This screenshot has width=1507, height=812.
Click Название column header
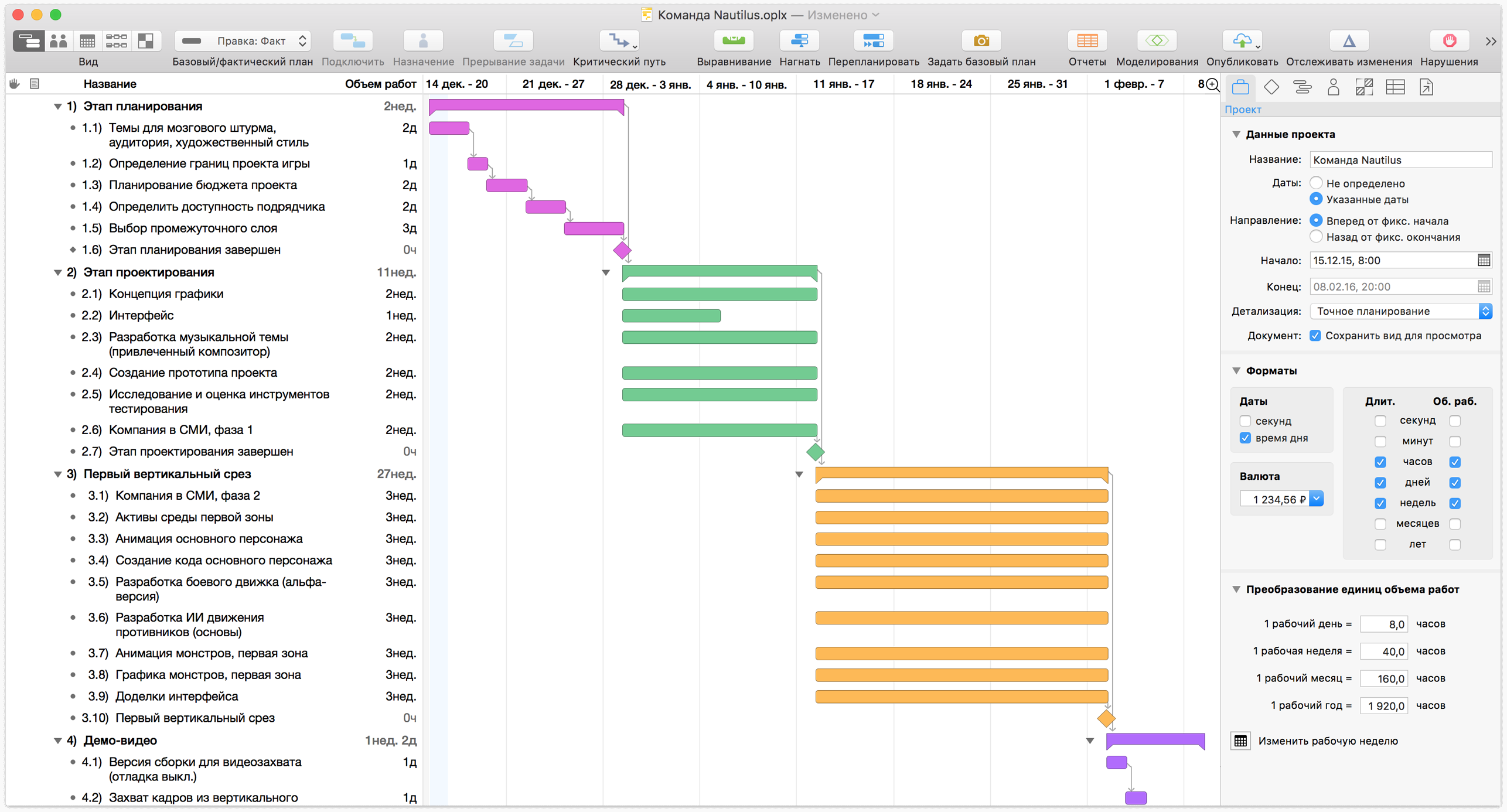(110, 84)
